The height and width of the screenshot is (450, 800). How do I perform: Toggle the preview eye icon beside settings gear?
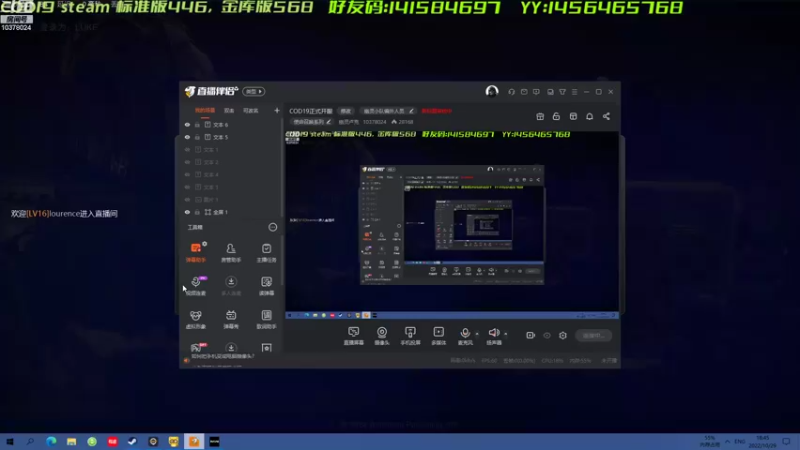(x=546, y=335)
